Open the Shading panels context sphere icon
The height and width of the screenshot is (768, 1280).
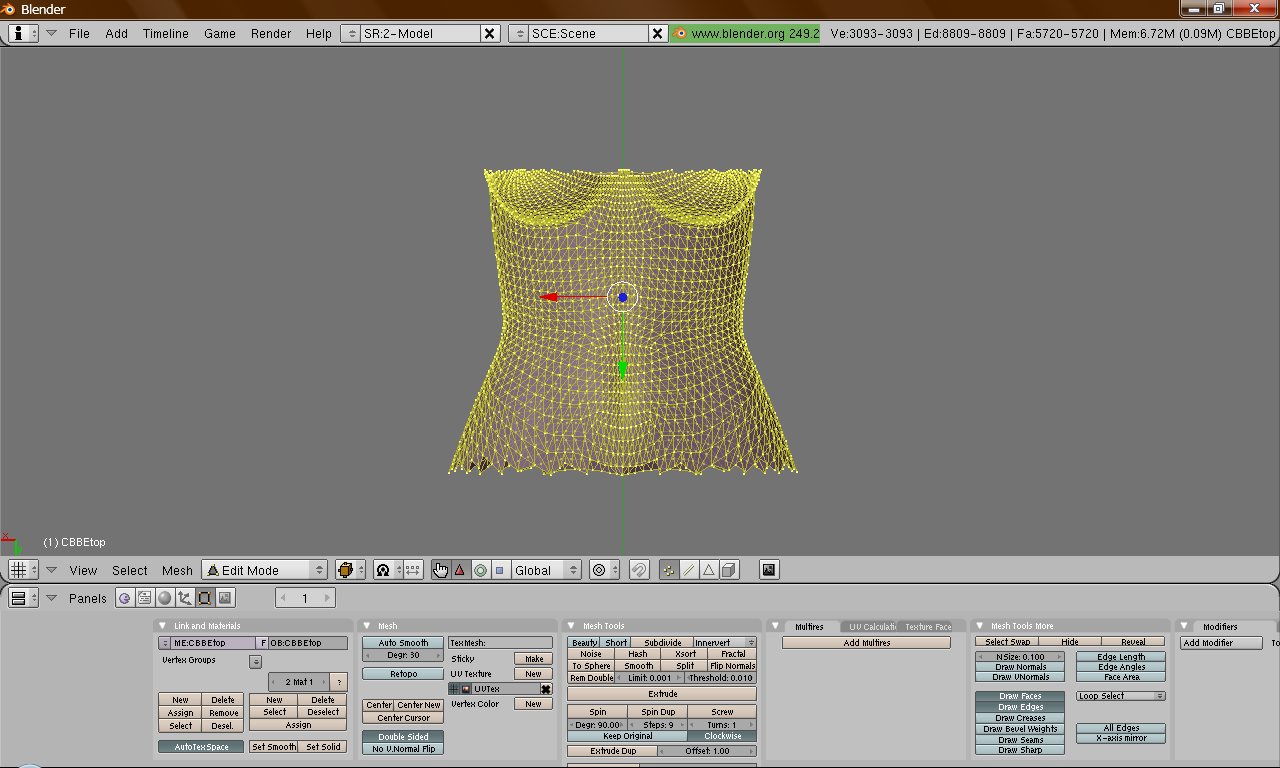pos(165,598)
